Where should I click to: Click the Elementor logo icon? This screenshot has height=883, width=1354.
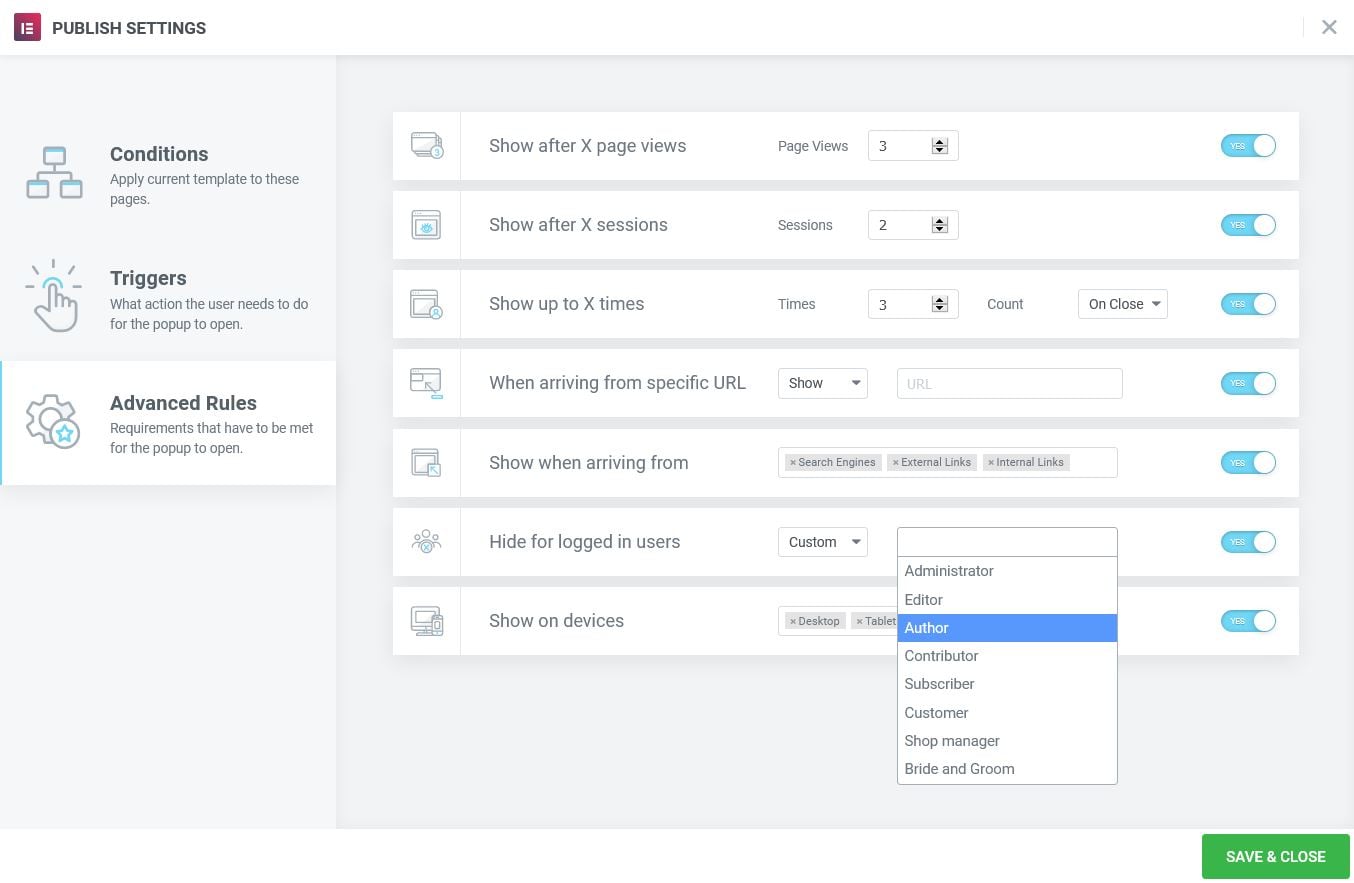click(x=27, y=28)
